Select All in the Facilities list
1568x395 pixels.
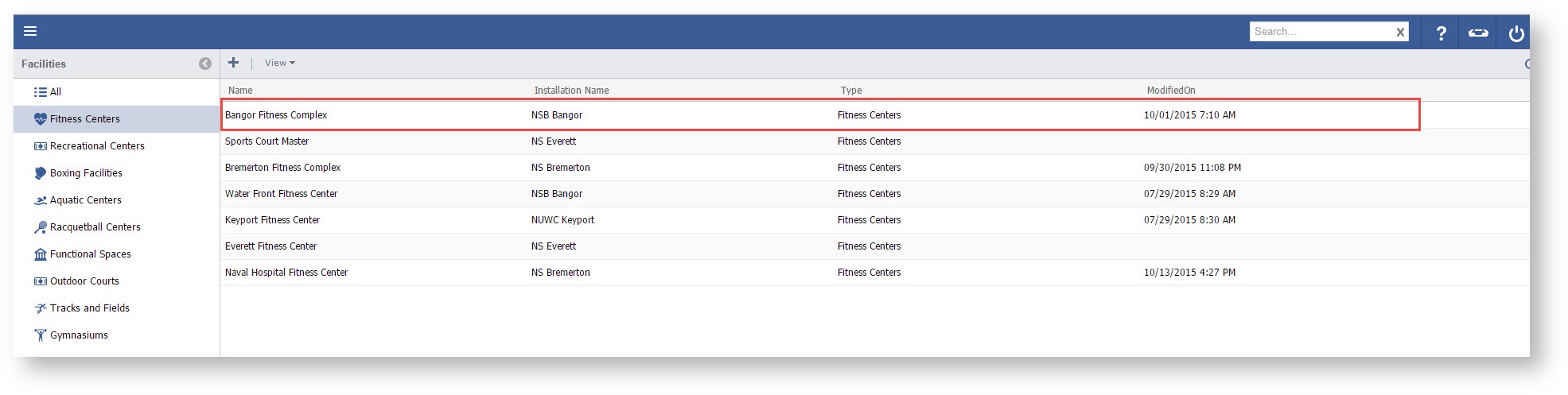(55, 92)
